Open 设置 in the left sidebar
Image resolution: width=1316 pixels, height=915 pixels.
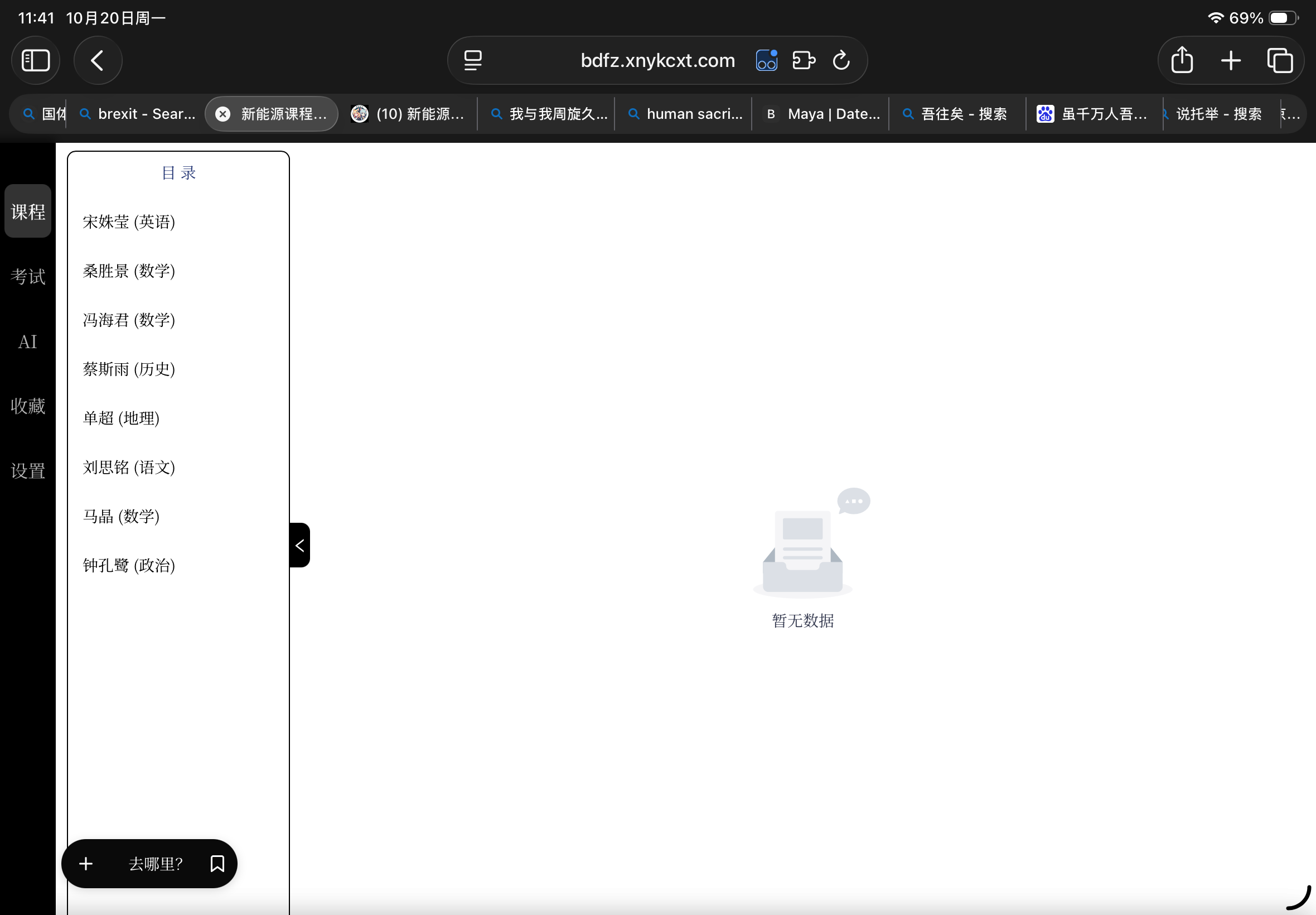pos(27,471)
